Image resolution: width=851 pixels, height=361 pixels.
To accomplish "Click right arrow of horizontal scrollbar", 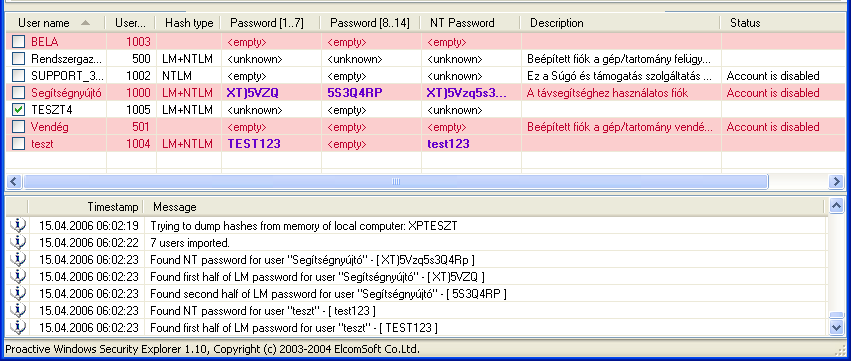I will coord(836,181).
